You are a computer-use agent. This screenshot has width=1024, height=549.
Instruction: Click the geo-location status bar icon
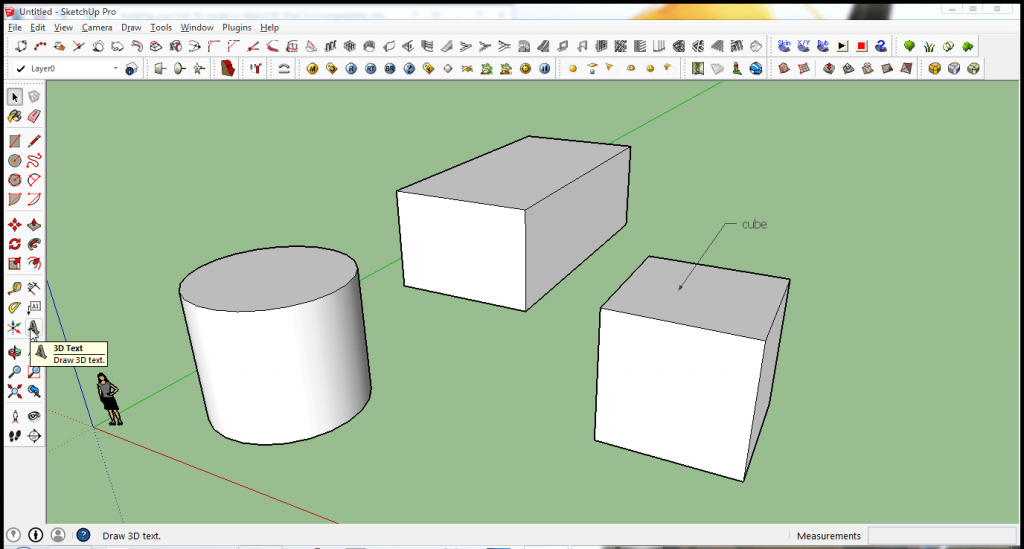click(x=13, y=535)
